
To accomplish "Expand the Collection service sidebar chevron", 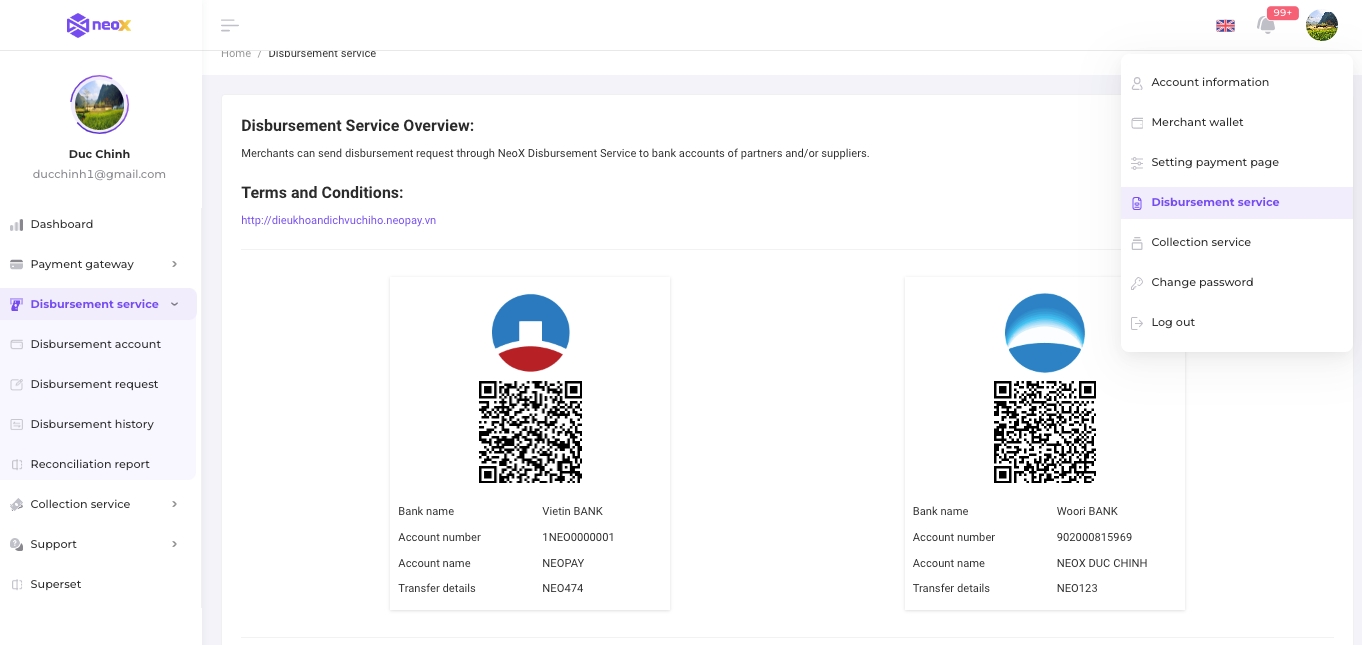I will 174,504.
